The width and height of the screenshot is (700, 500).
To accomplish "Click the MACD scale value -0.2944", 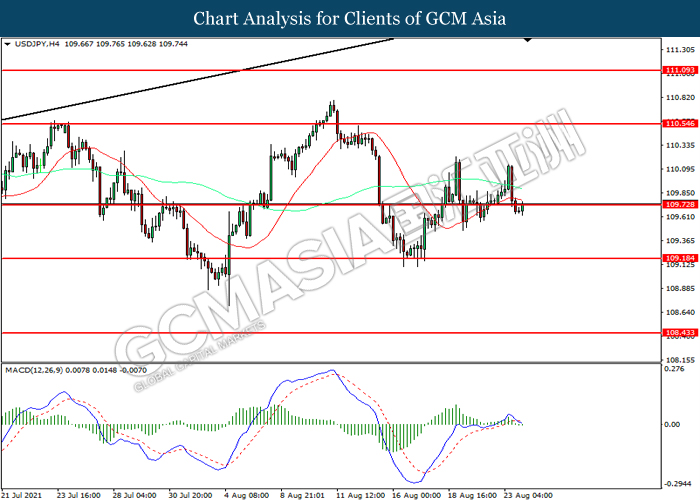I will 678,483.
